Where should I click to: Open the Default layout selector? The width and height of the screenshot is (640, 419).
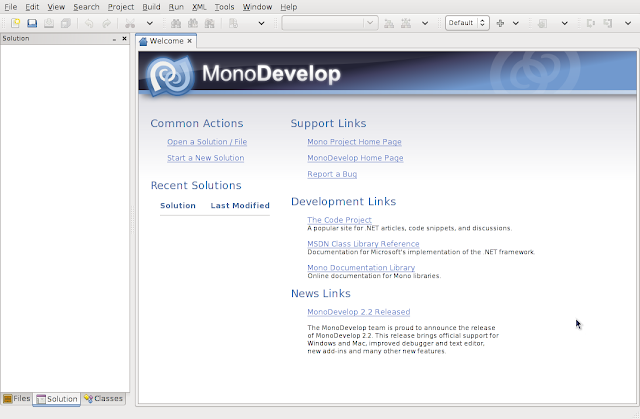tap(467, 23)
